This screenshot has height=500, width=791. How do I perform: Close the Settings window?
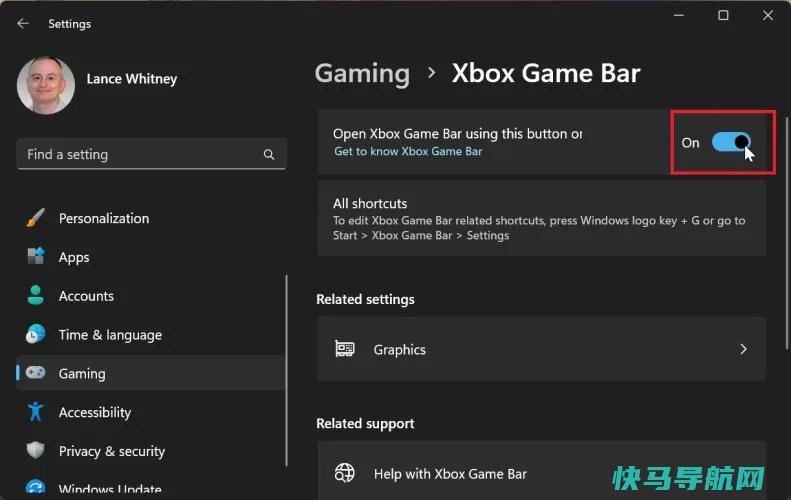[768, 16]
